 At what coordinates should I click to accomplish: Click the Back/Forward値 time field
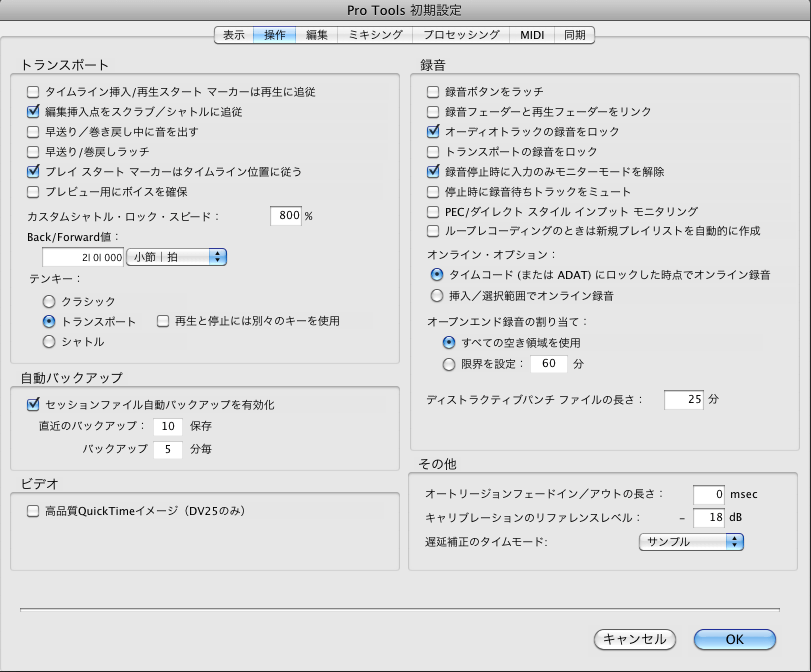tap(83, 257)
